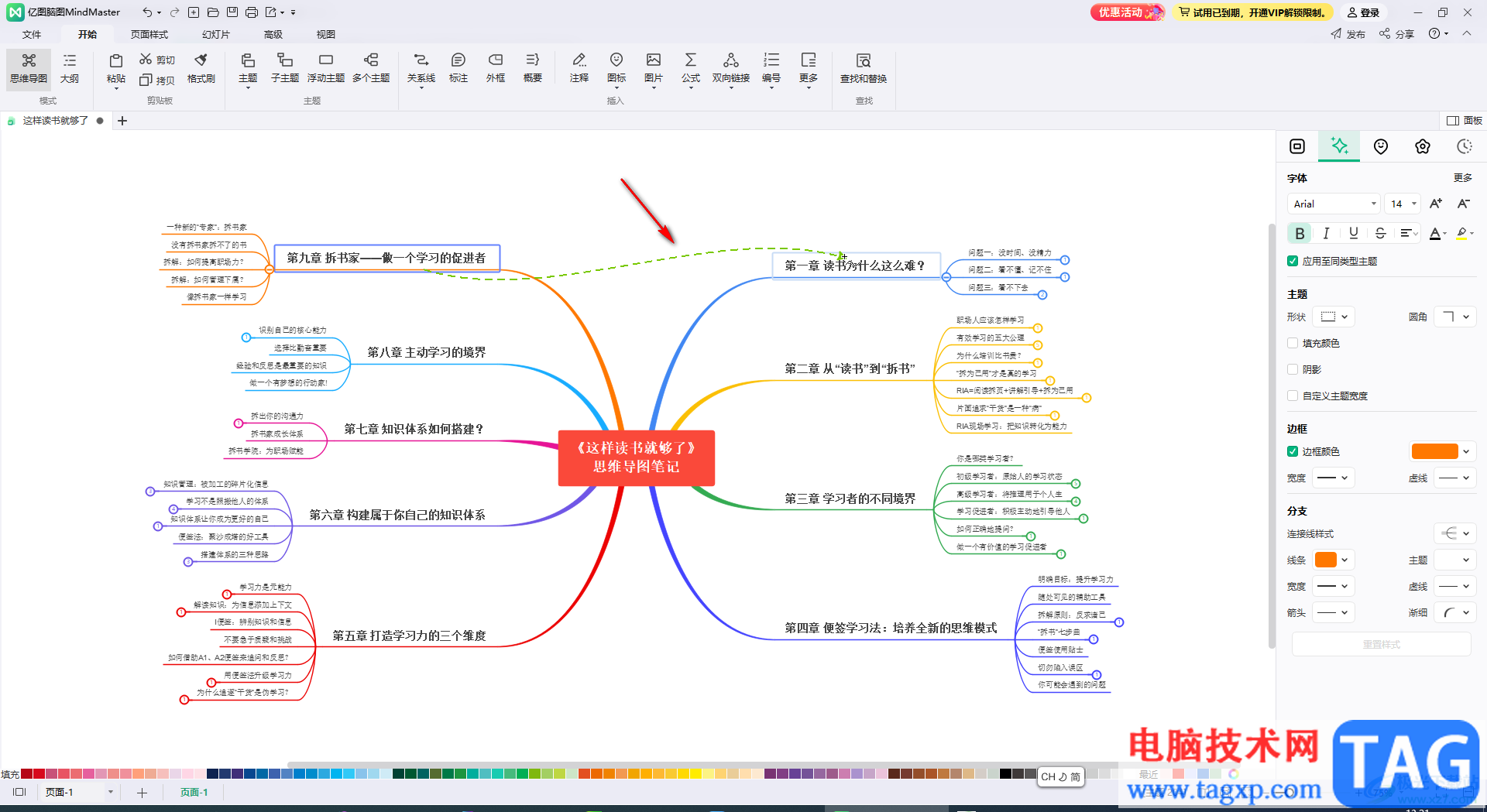Screen dimensions: 1487x812
Task: Switch to the Page Style tab
Action: pos(149,34)
